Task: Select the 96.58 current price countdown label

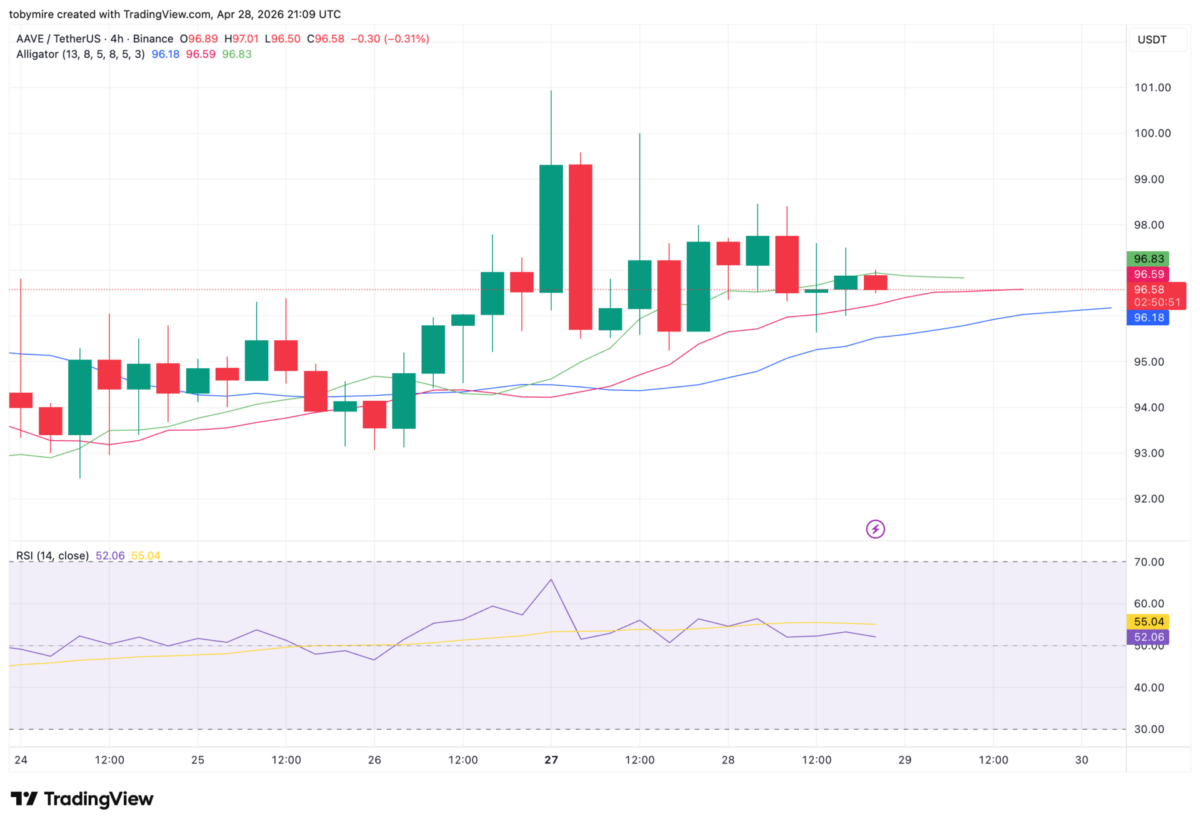Action: (x=1154, y=295)
